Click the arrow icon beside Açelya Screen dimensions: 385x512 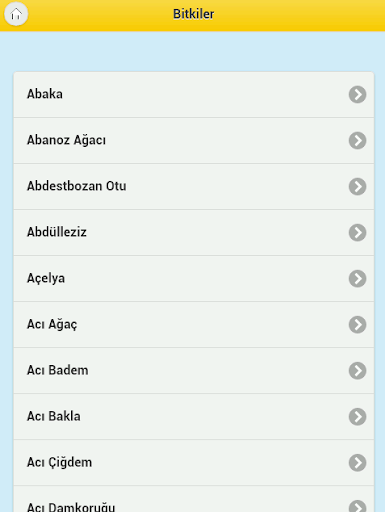click(358, 278)
